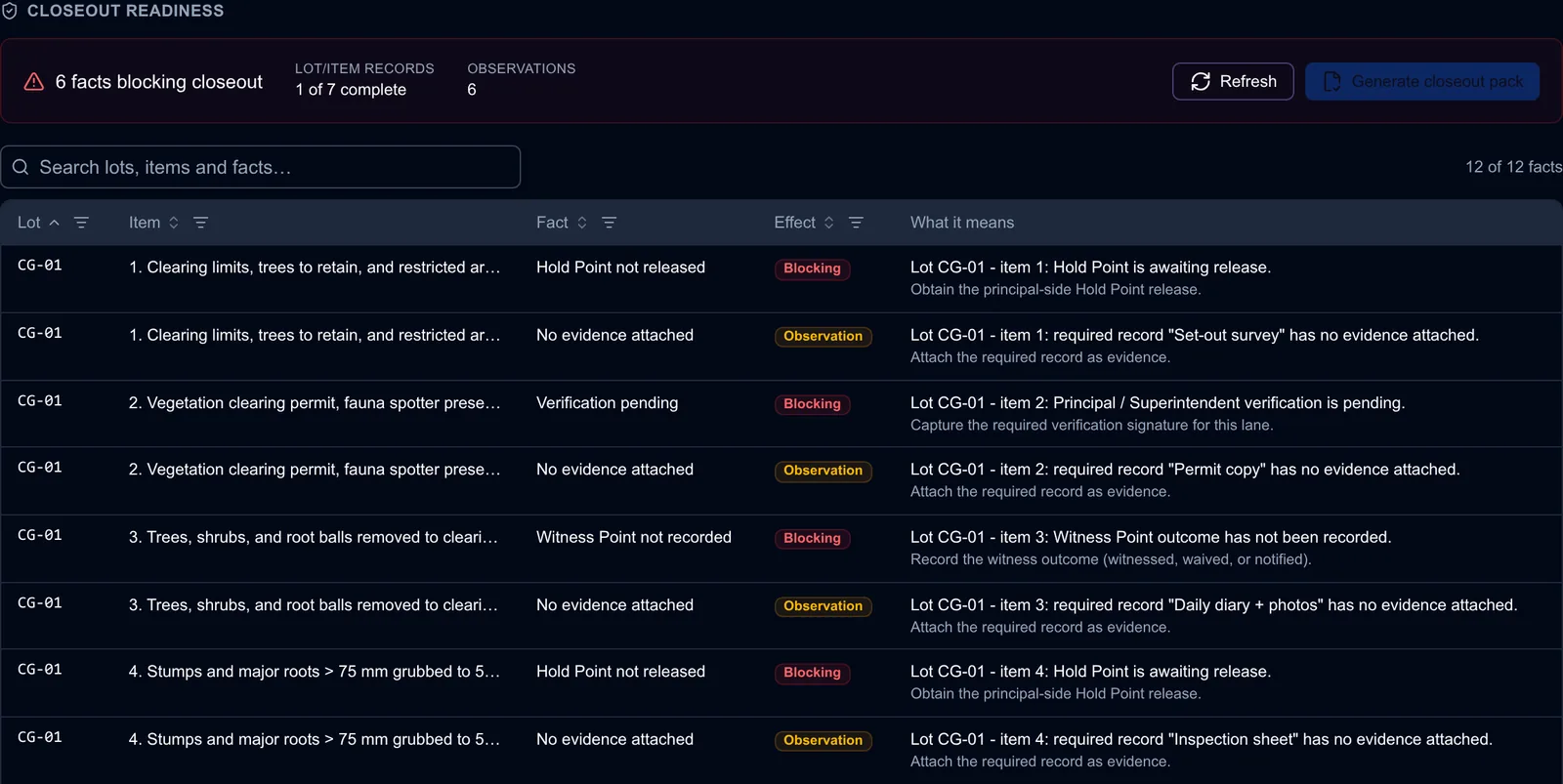Viewport: 1563px width, 784px height.
Task: Click the Closeout Readiness shield icon
Action: point(10,11)
